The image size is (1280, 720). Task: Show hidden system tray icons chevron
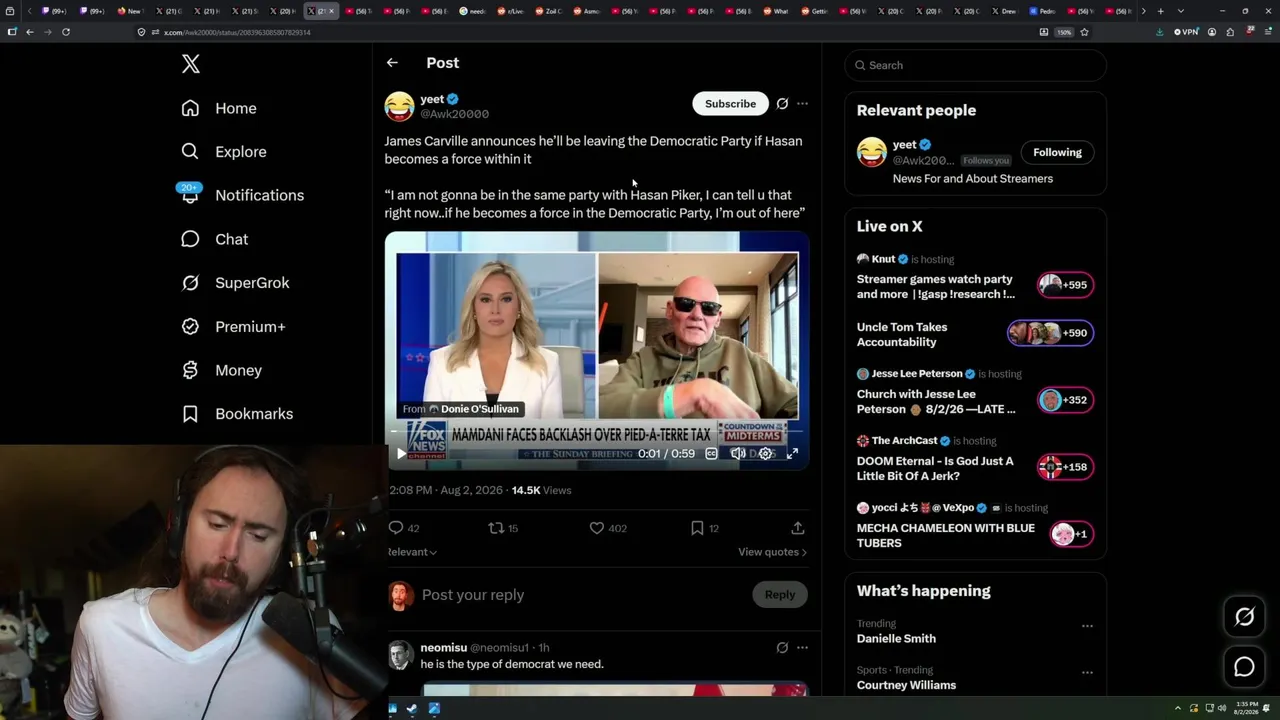1177,708
